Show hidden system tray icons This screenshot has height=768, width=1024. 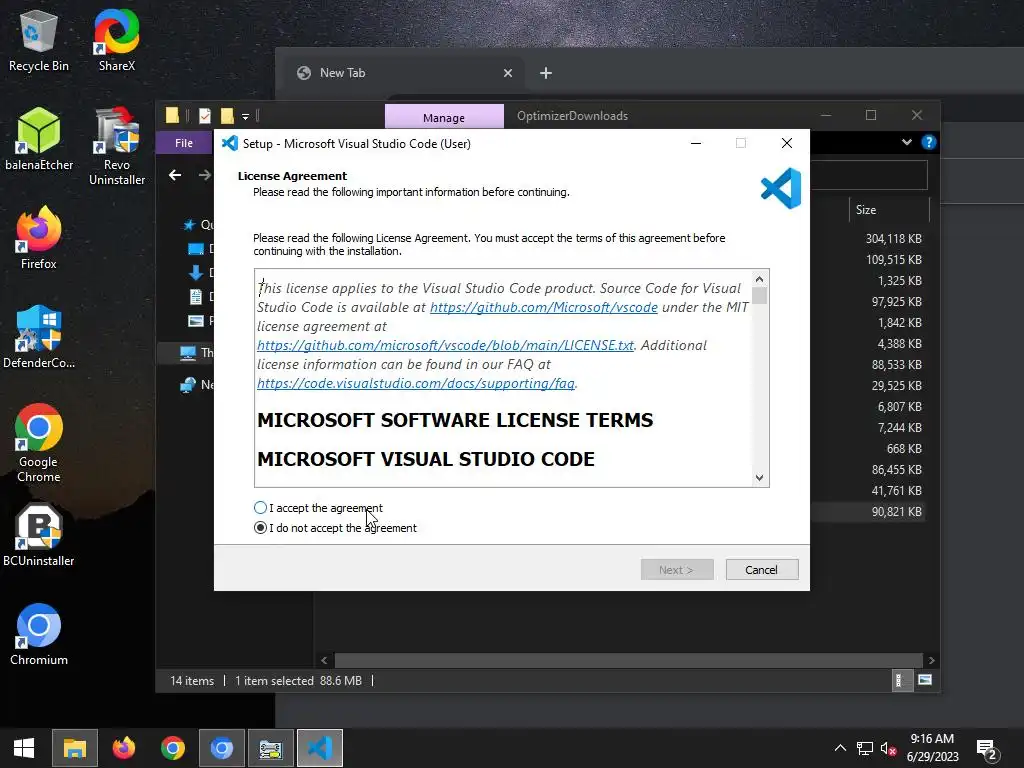[x=840, y=748]
